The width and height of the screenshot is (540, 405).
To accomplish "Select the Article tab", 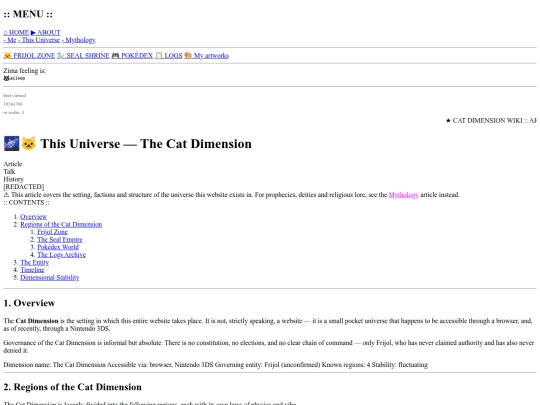I will pyautogui.click(x=13, y=164).
